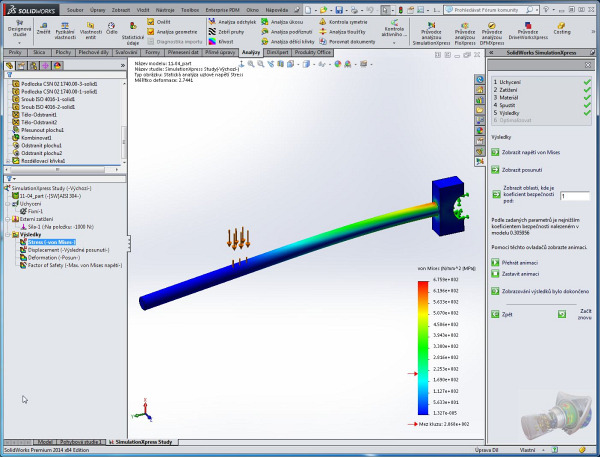
Task: Expand Rozdělovací křivka1 tree node
Action: tap(8, 161)
